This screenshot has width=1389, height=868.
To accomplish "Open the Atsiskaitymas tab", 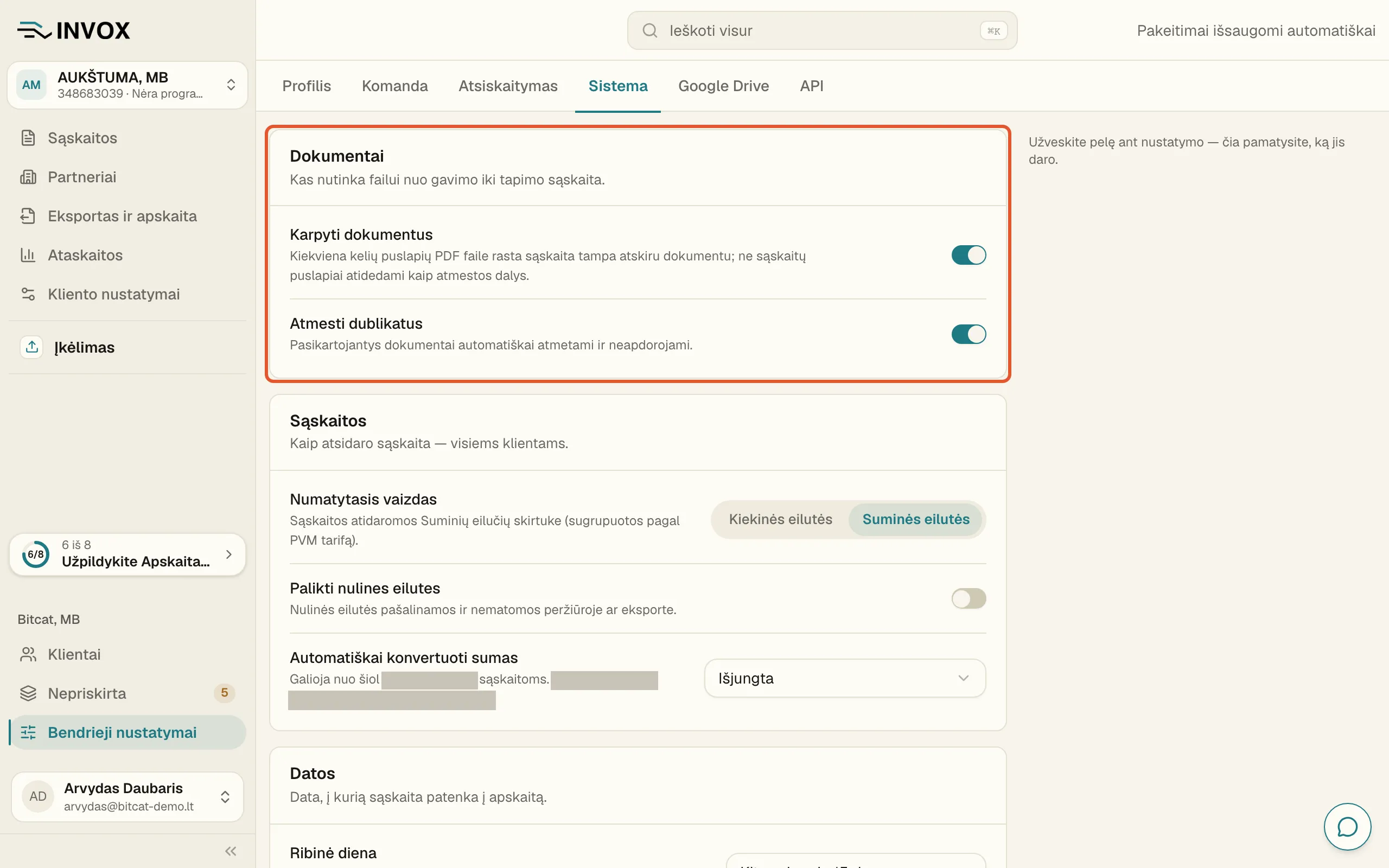I will click(x=507, y=86).
